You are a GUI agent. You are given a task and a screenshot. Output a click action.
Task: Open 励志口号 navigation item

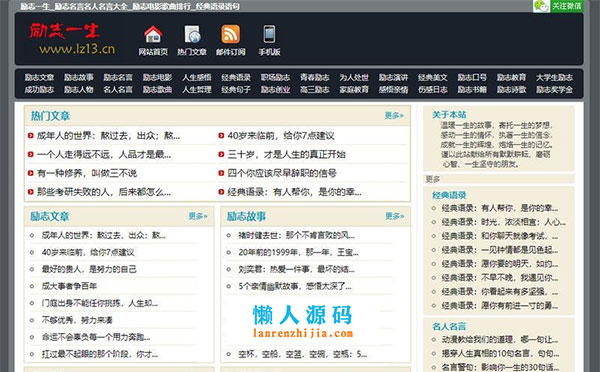point(472,77)
